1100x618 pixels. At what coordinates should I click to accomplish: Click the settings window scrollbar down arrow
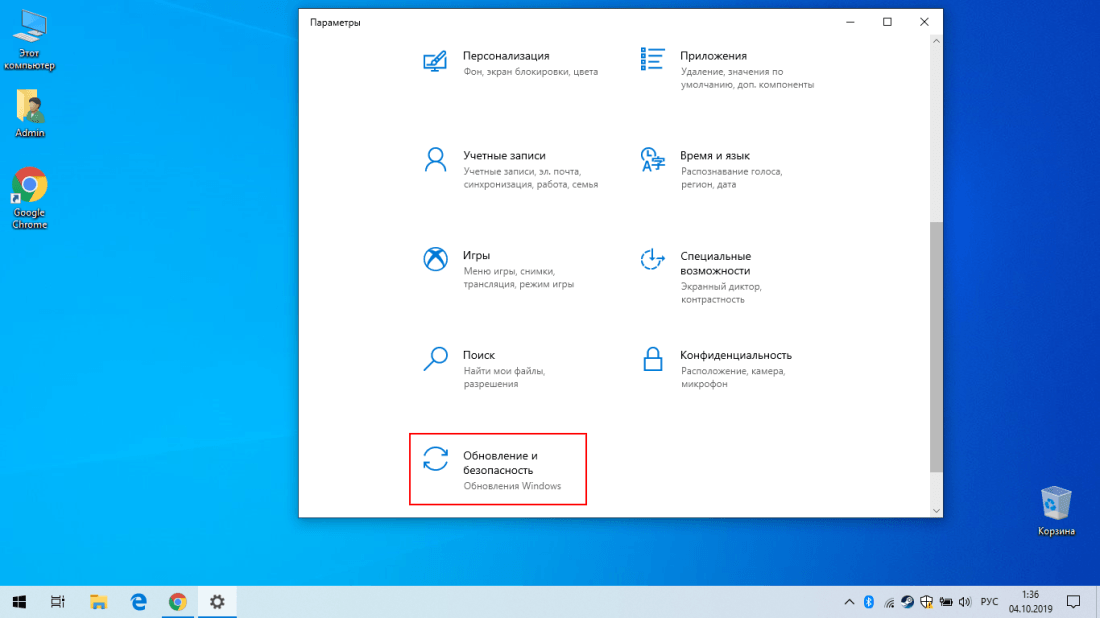point(936,511)
